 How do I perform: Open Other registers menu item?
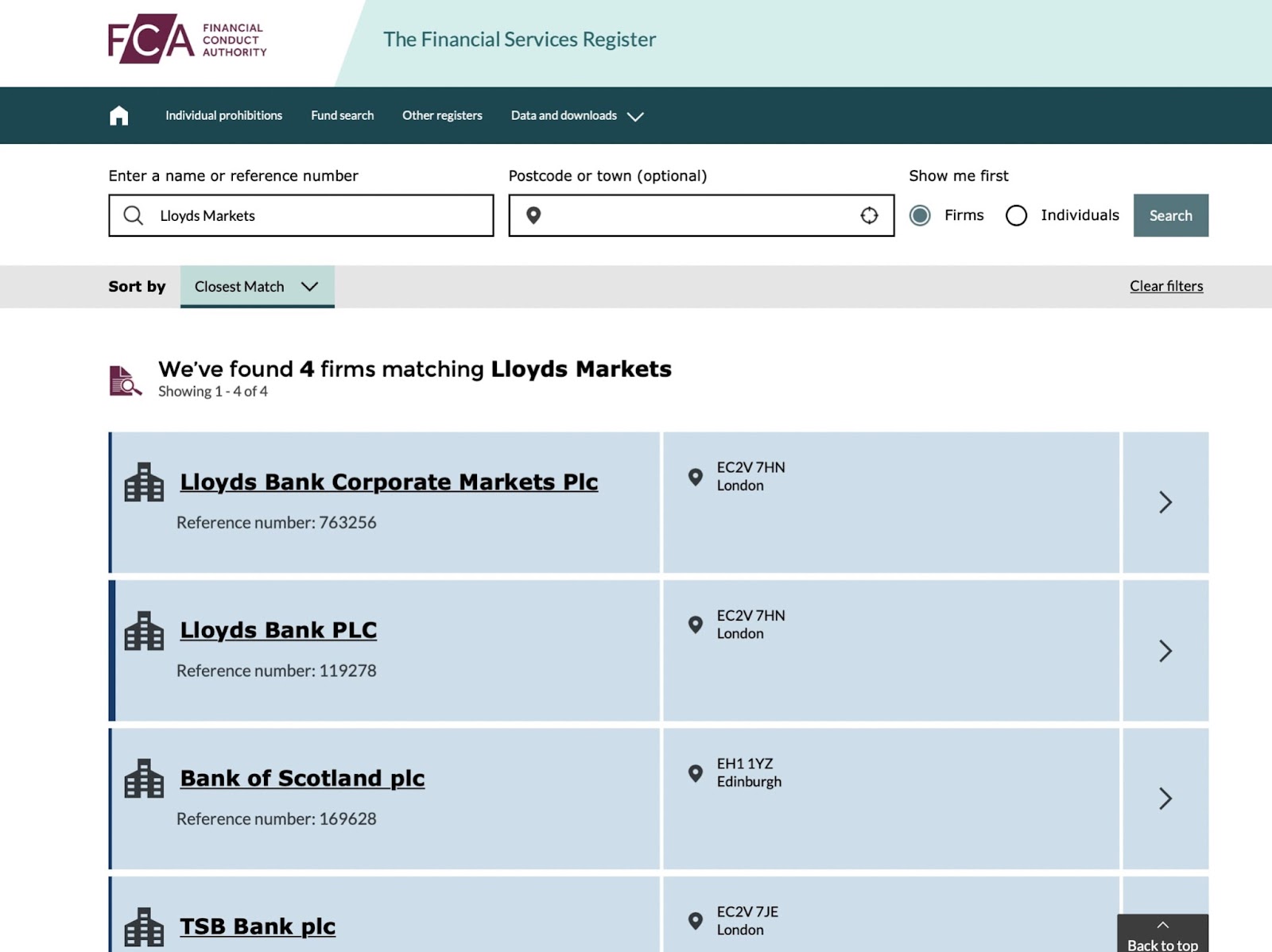[x=442, y=116]
